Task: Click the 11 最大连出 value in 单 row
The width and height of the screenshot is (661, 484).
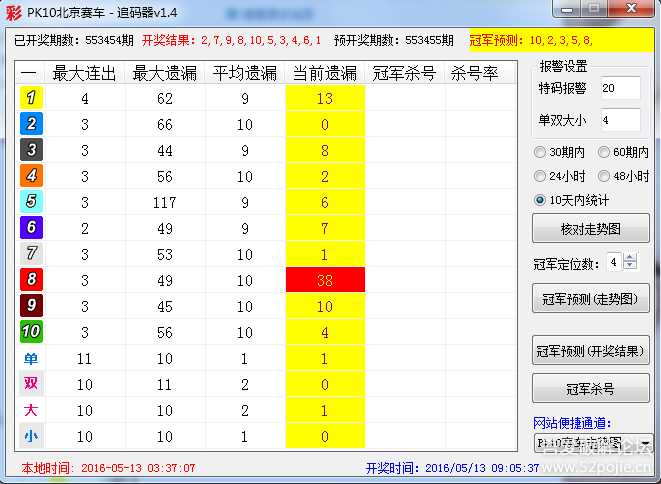Action: pos(84,359)
